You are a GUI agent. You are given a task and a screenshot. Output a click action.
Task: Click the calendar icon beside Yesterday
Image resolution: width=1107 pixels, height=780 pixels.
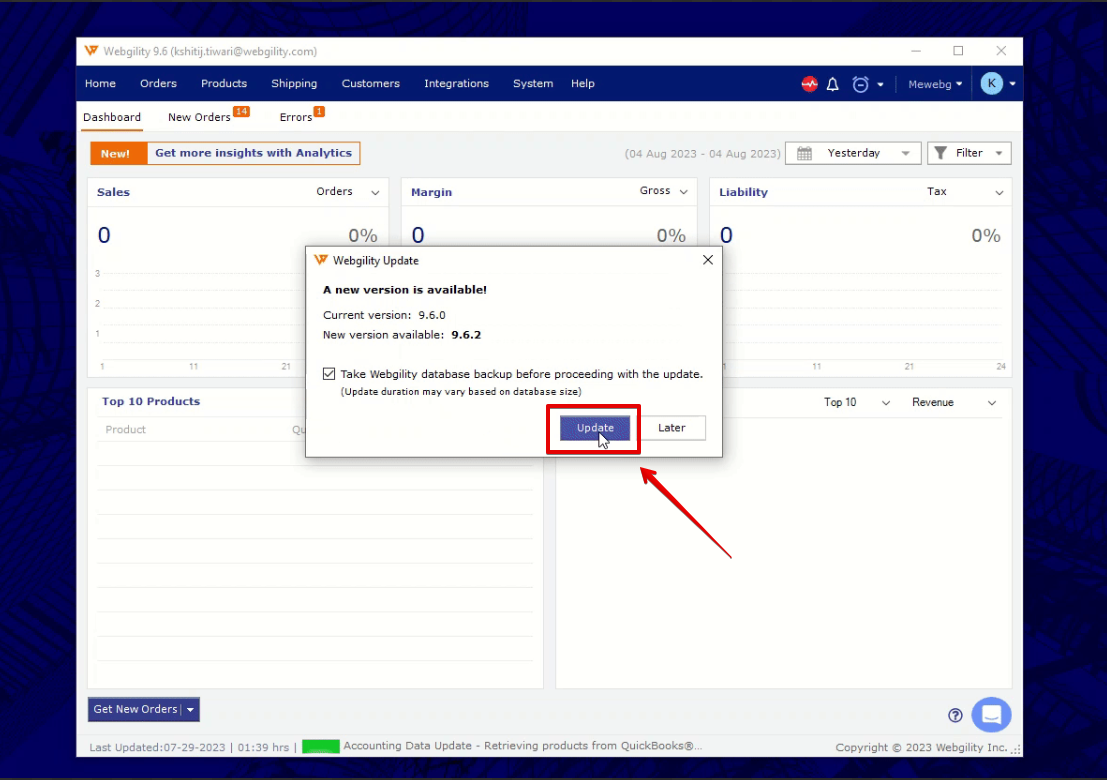pyautogui.click(x=804, y=153)
